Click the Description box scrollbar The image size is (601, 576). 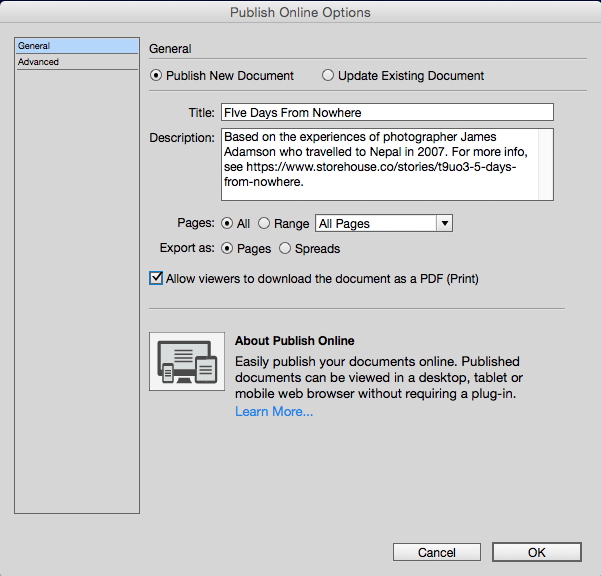546,164
